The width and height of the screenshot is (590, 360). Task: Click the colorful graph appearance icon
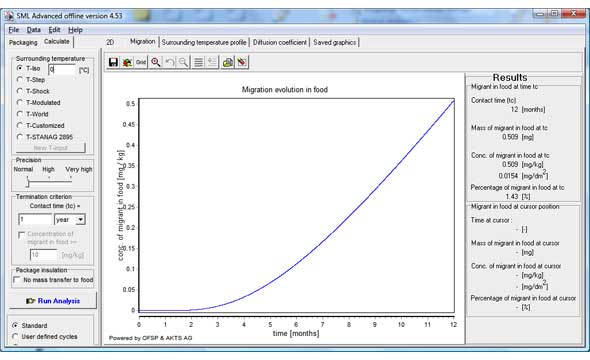pyautogui.click(x=127, y=62)
